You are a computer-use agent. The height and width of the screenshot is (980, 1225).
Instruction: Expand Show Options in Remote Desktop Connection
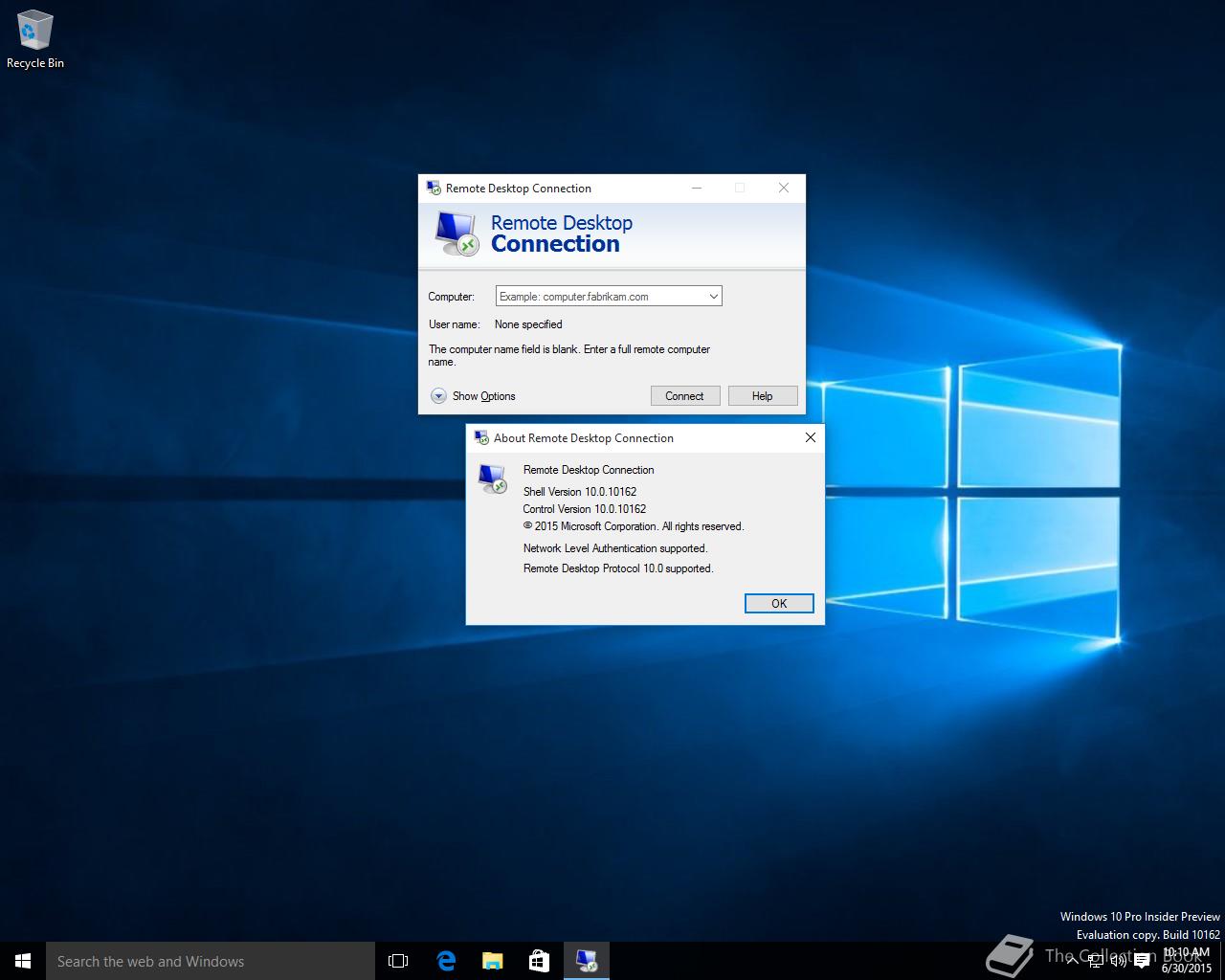473,396
